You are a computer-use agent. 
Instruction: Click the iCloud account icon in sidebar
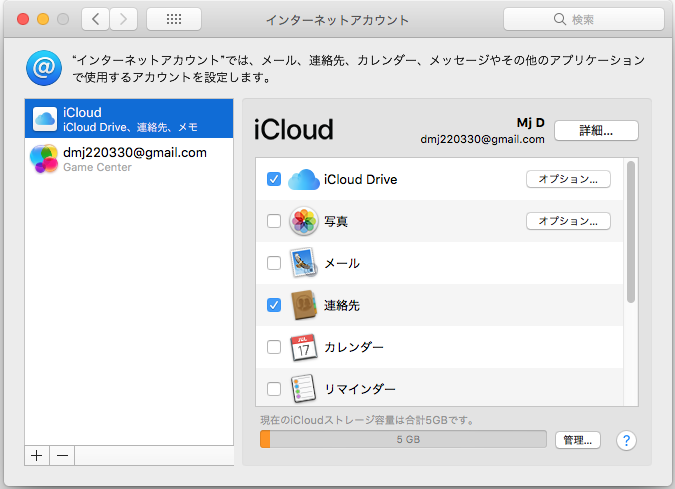pyautogui.click(x=45, y=119)
